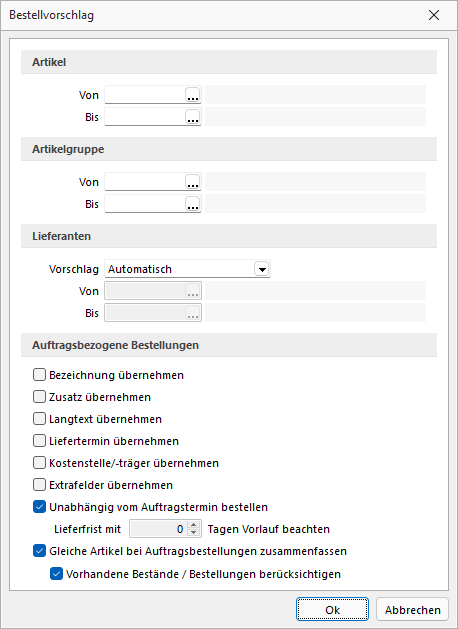Close the Bestellvorschlag dialog window
This screenshot has width=458, height=629.
tap(434, 15)
